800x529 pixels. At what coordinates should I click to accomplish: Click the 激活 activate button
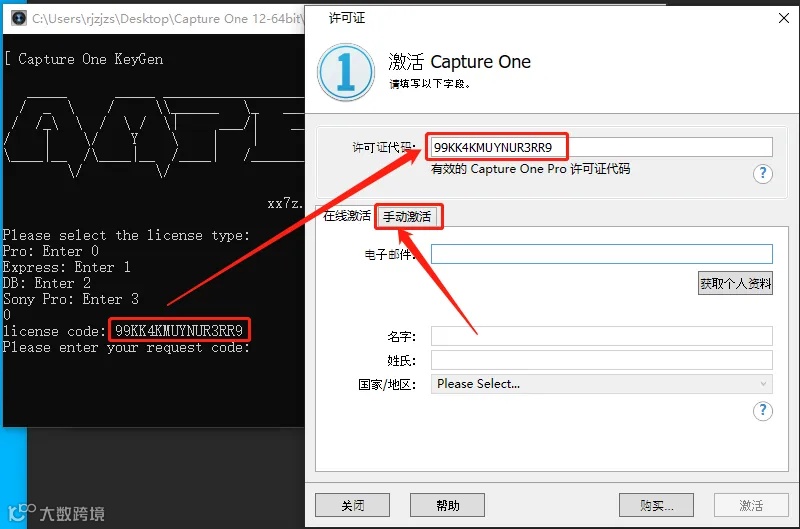[751, 505]
